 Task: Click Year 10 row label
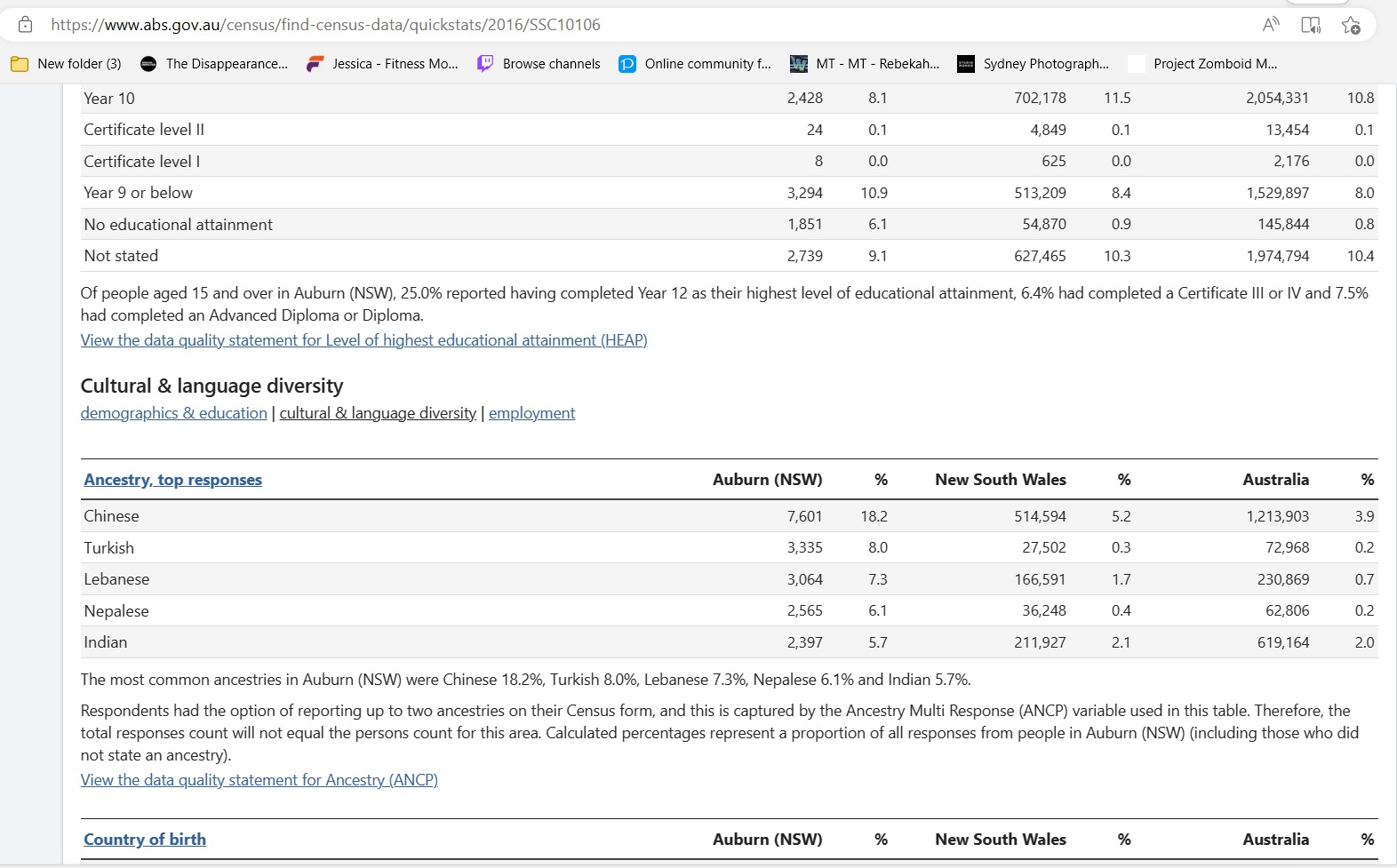pyautogui.click(x=108, y=99)
